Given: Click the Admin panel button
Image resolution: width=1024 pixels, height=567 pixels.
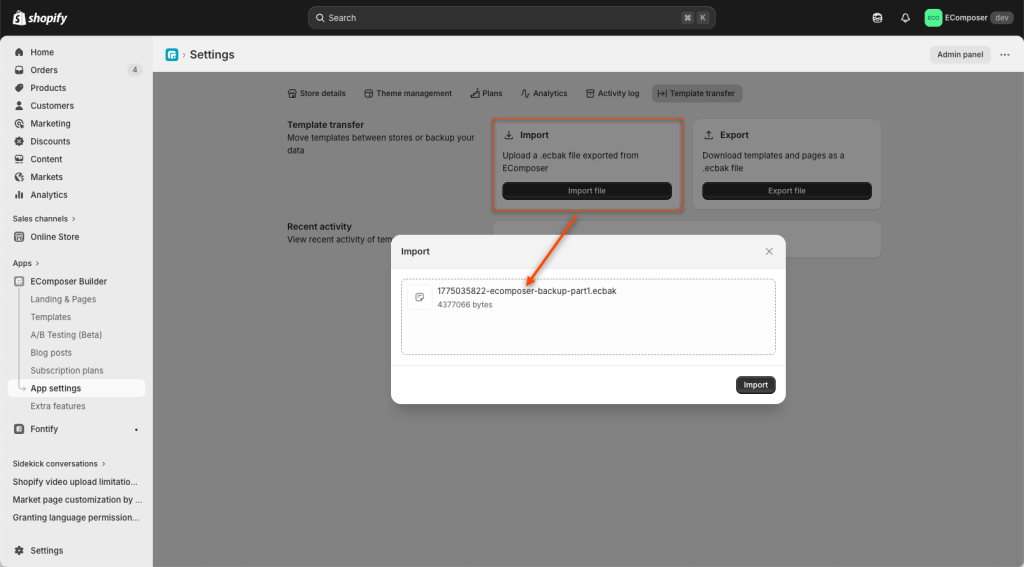Looking at the screenshot, I should click(959, 55).
